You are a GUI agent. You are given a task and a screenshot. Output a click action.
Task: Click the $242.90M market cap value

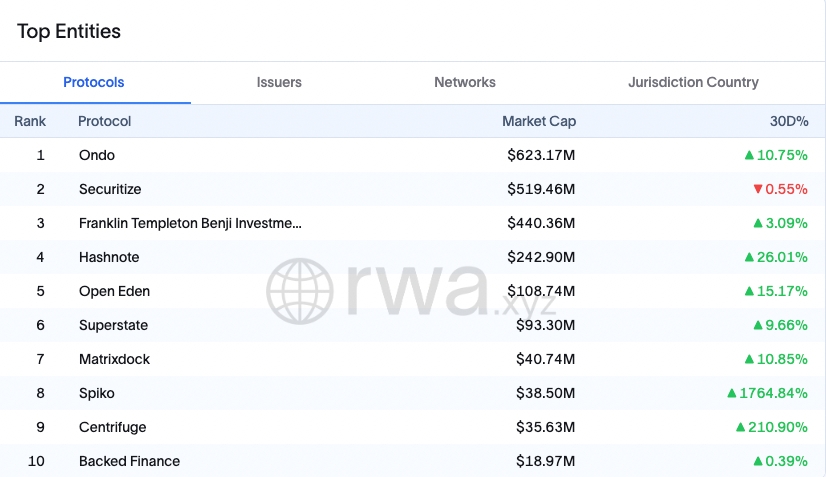541,257
